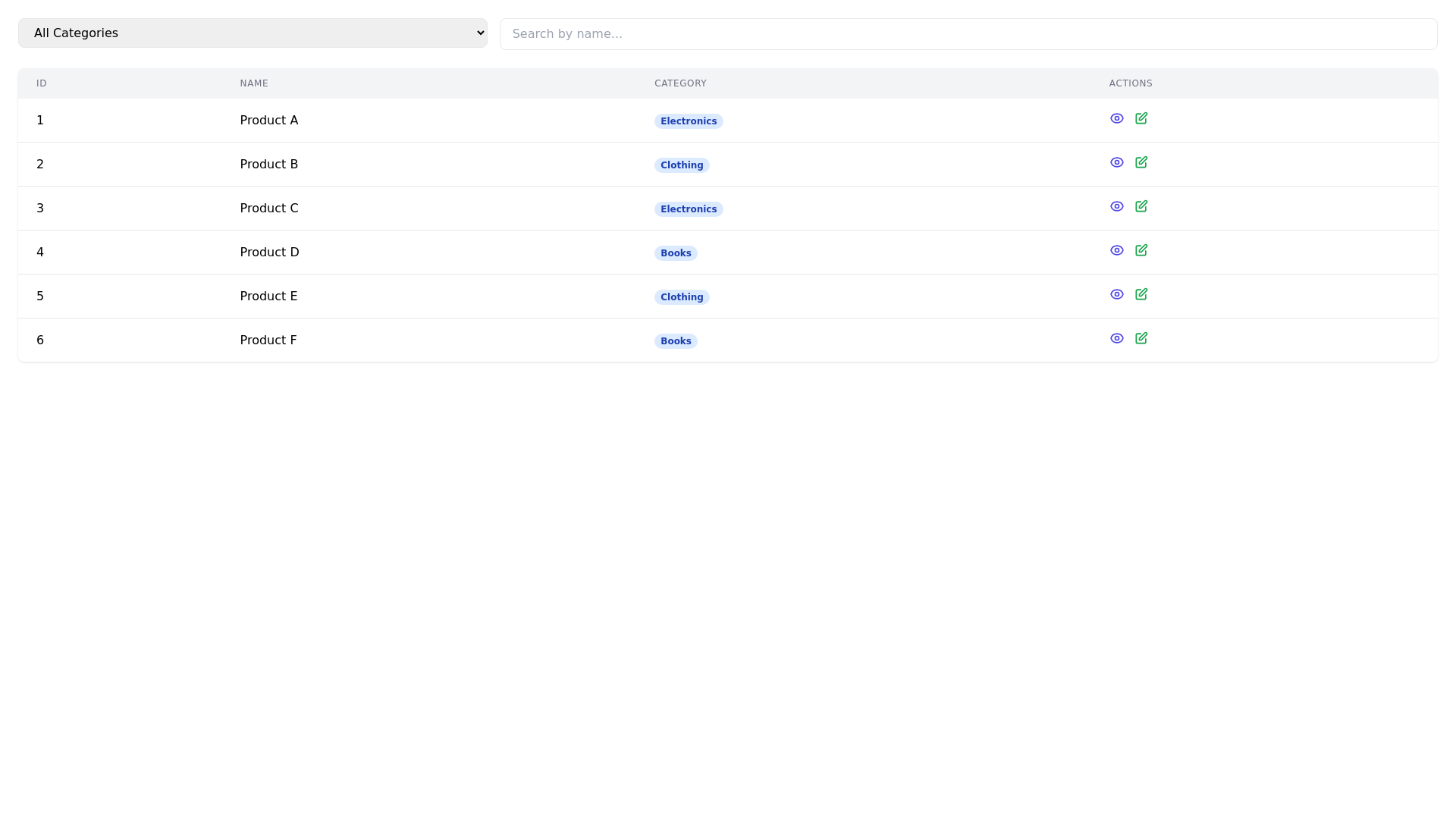
Task: Click the NAME column header
Action: tap(254, 83)
